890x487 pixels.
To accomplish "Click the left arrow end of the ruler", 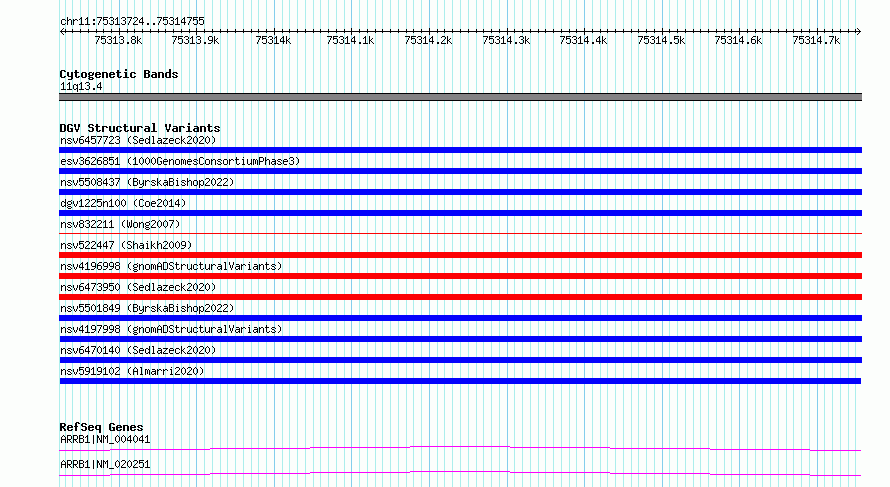I will pos(62,32).
